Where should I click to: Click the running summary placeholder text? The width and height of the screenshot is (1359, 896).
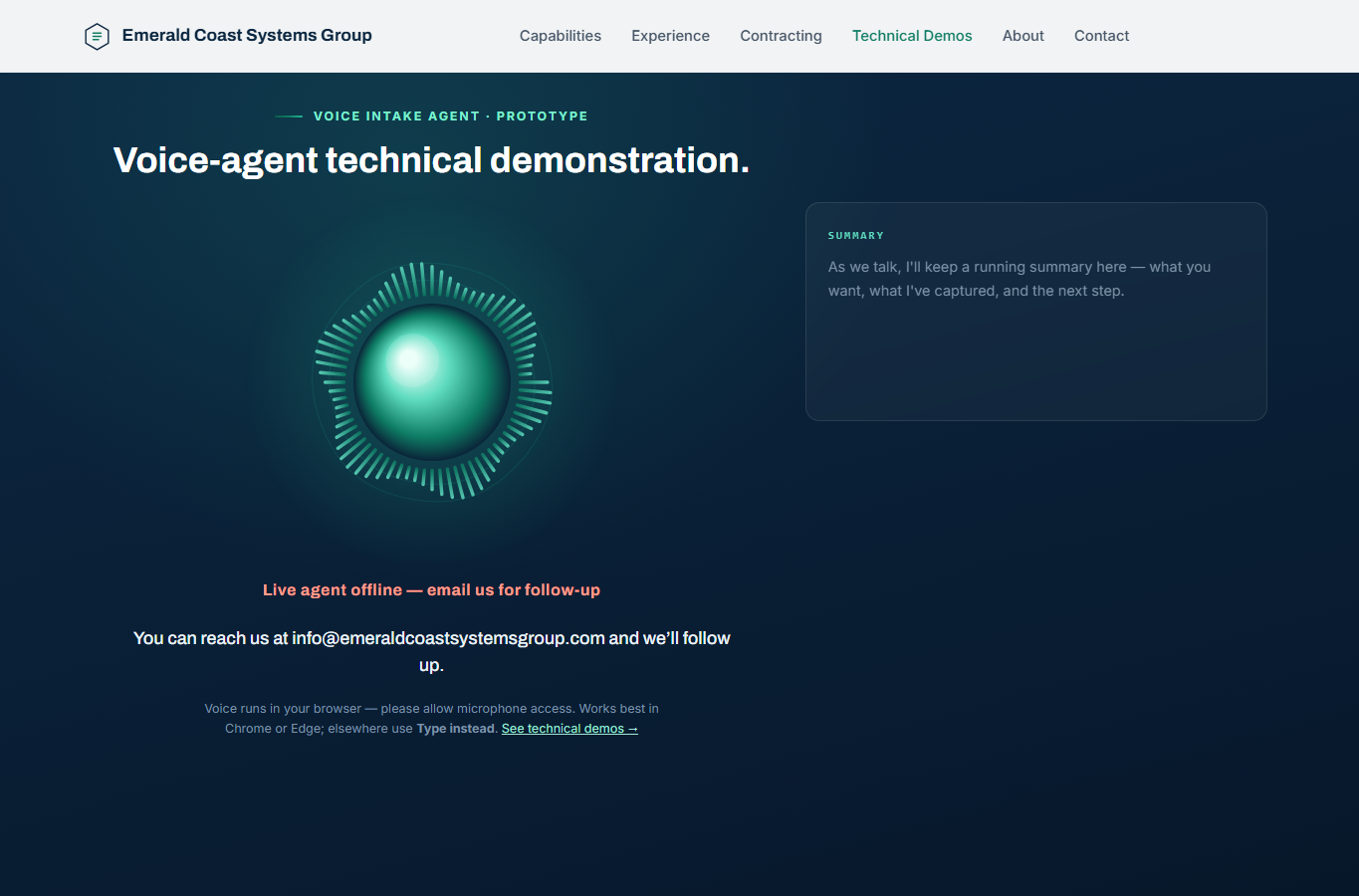coord(1019,279)
